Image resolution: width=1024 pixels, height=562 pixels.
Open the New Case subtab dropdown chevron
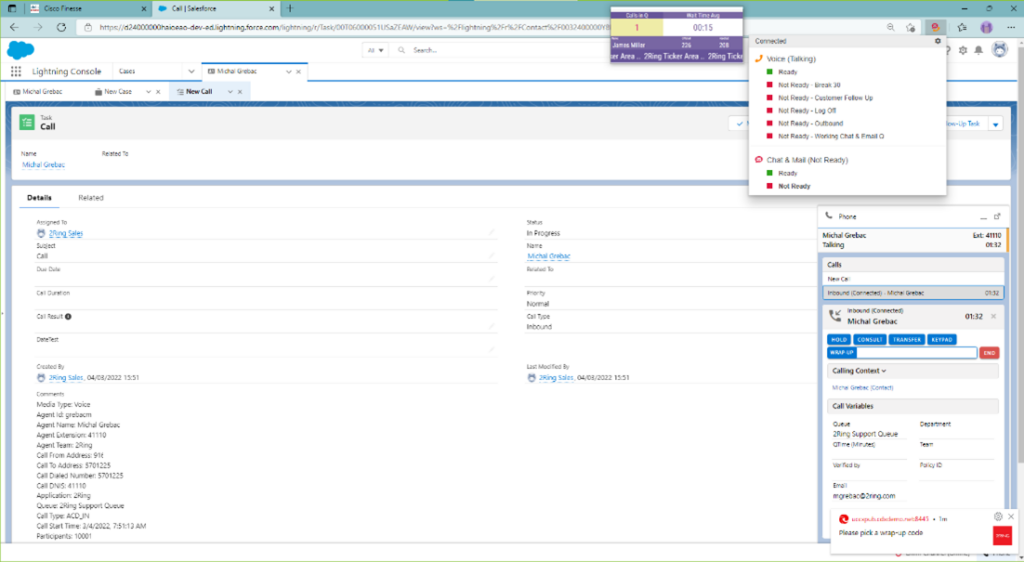[x=148, y=92]
